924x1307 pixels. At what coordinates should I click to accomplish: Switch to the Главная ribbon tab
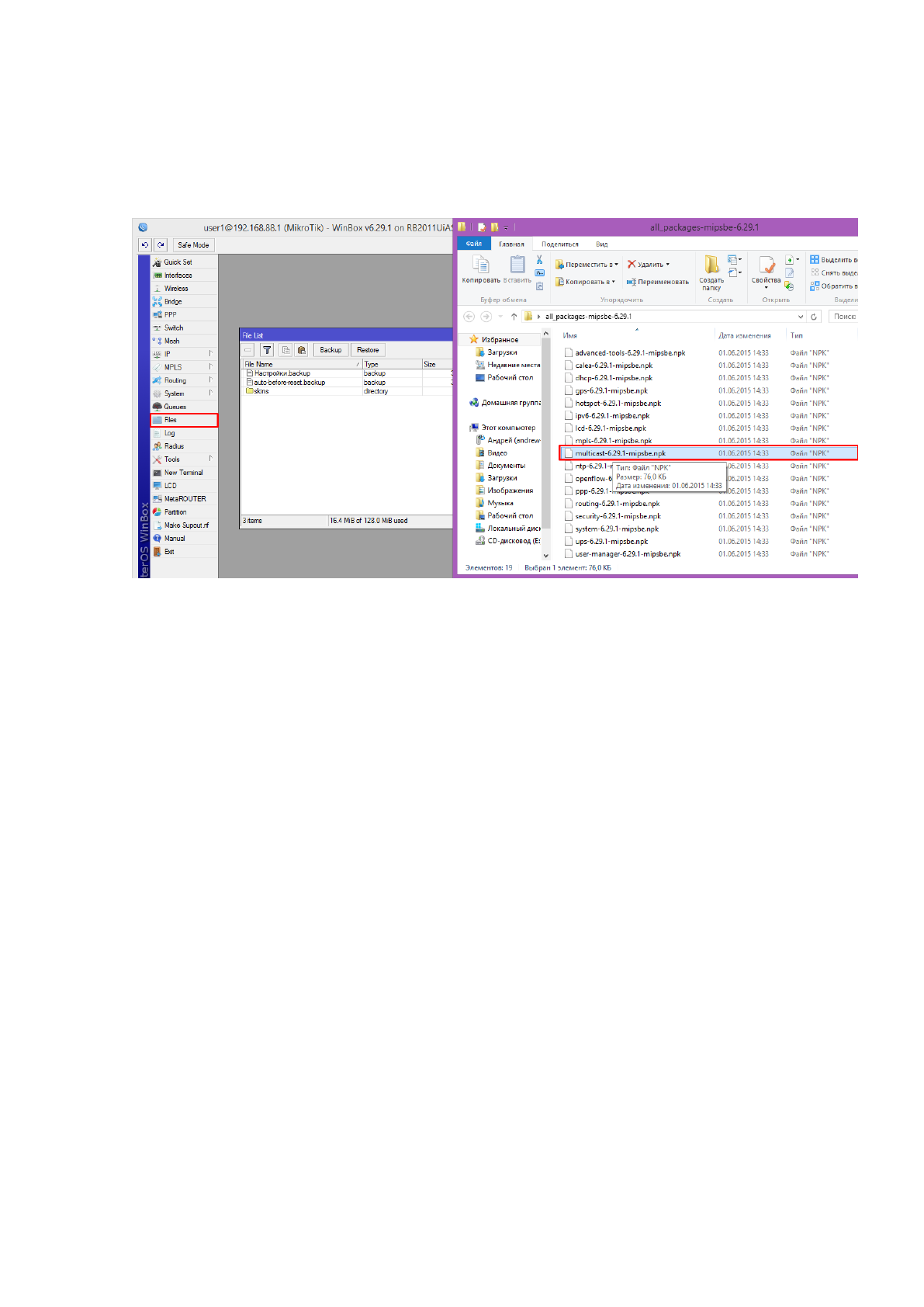(x=511, y=244)
